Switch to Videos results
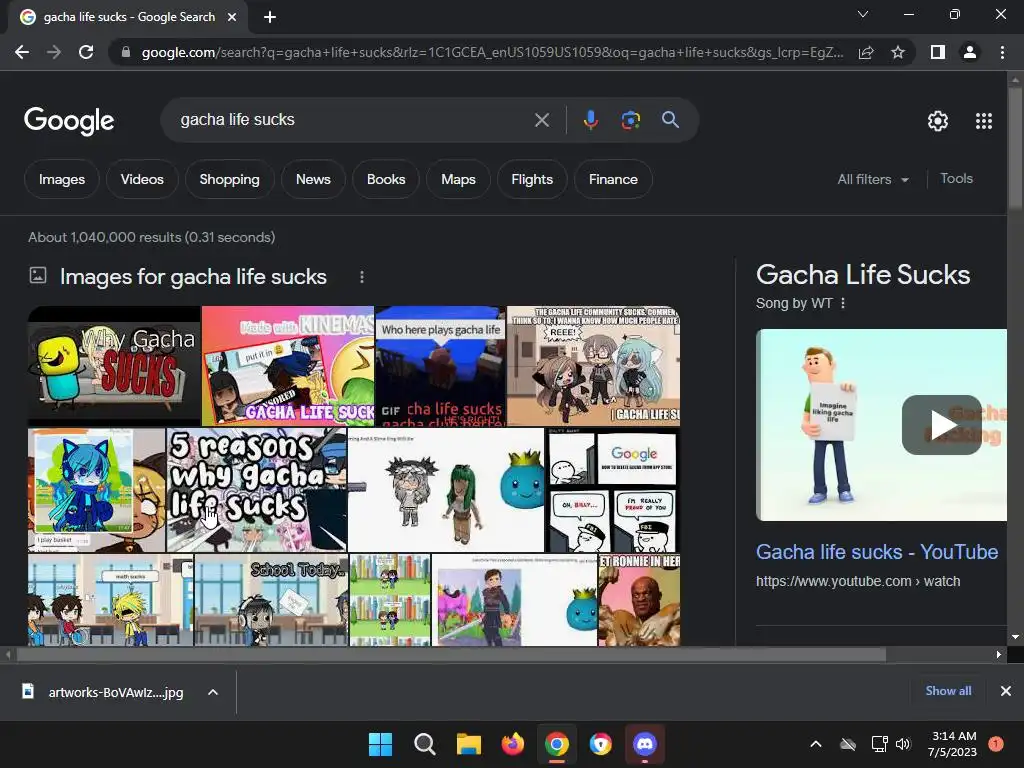Screen dimensions: 1024x768 [x=142, y=179]
